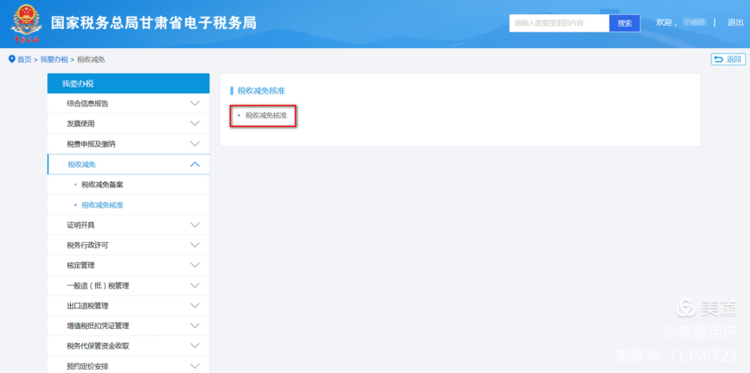Select the 税收减免 menu item
The height and width of the screenshot is (373, 750).
(x=128, y=164)
